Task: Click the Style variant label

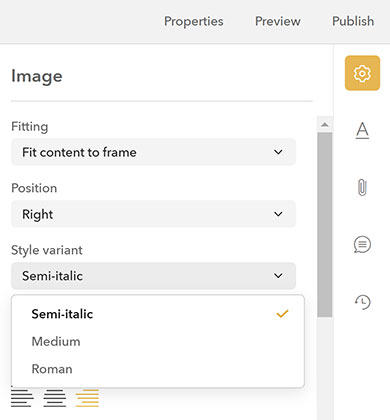Action: [47, 250]
